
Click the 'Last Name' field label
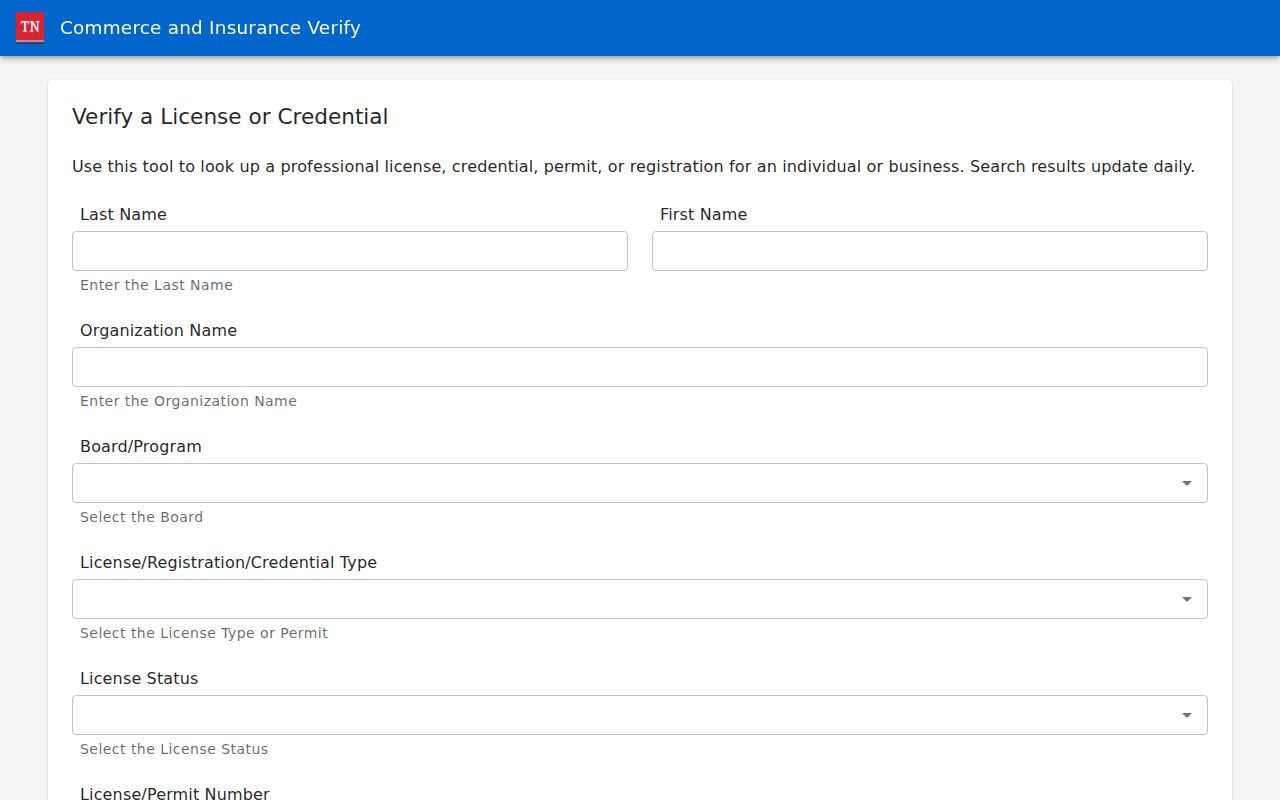123,214
